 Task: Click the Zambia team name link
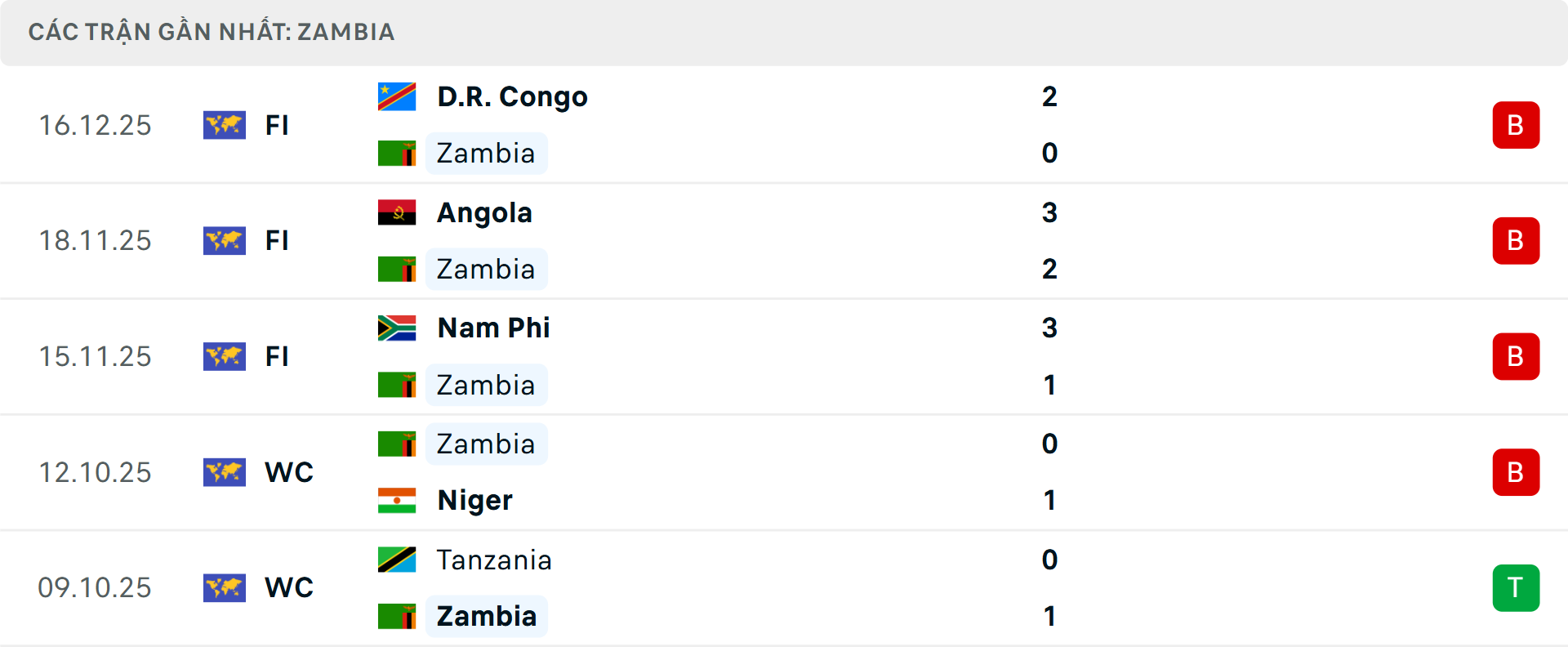pyautogui.click(x=487, y=153)
